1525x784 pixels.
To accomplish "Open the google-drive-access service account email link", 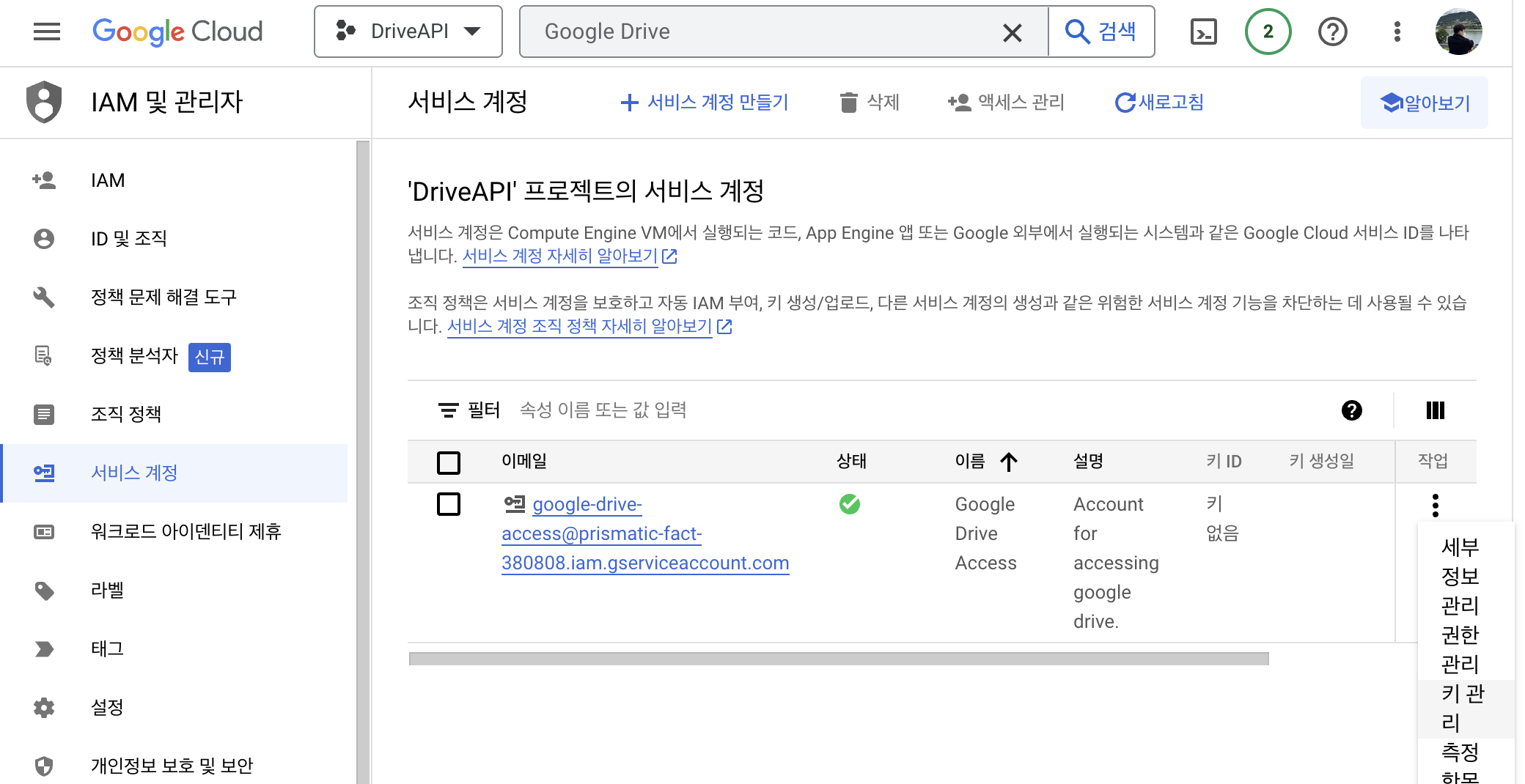I will pyautogui.click(x=645, y=534).
